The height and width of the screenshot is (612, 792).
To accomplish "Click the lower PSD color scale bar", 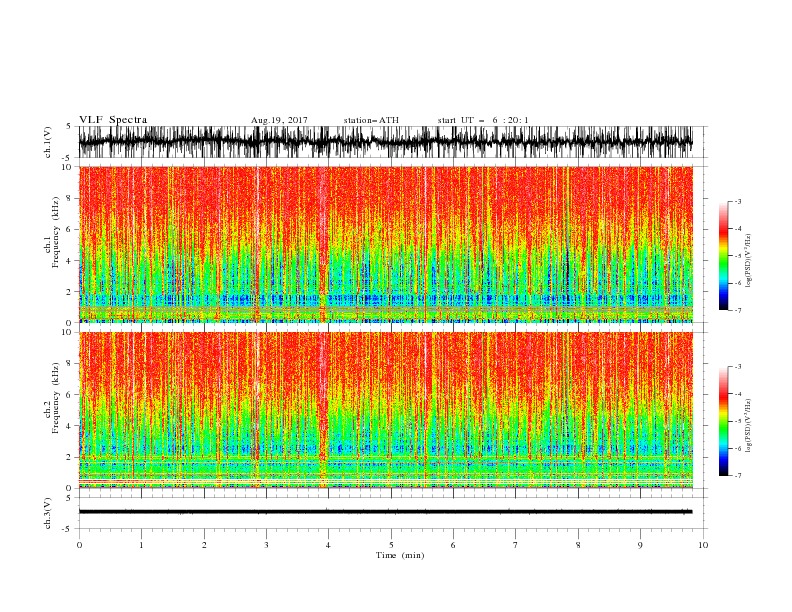I will click(x=724, y=421).
